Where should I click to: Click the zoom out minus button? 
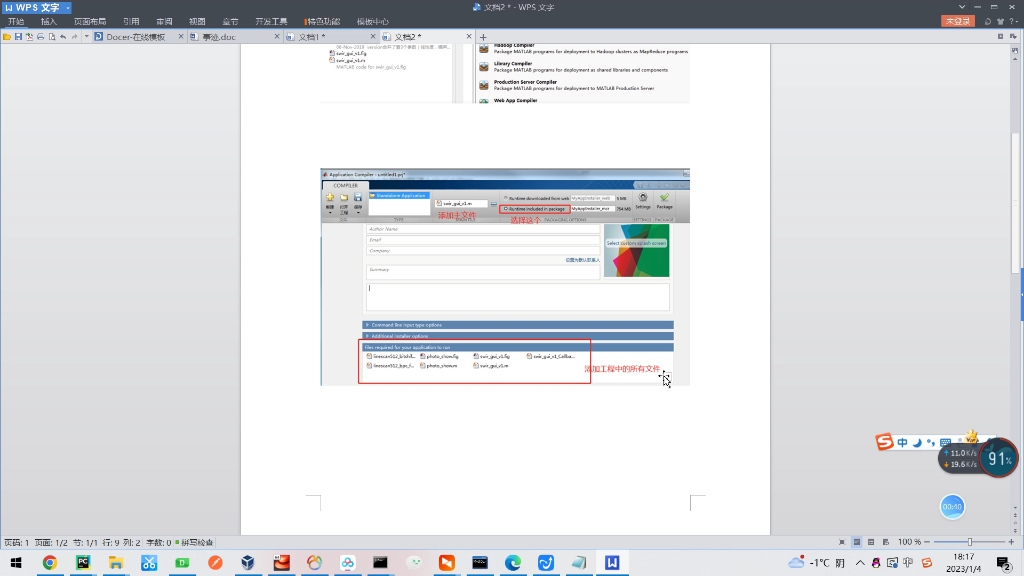point(927,542)
